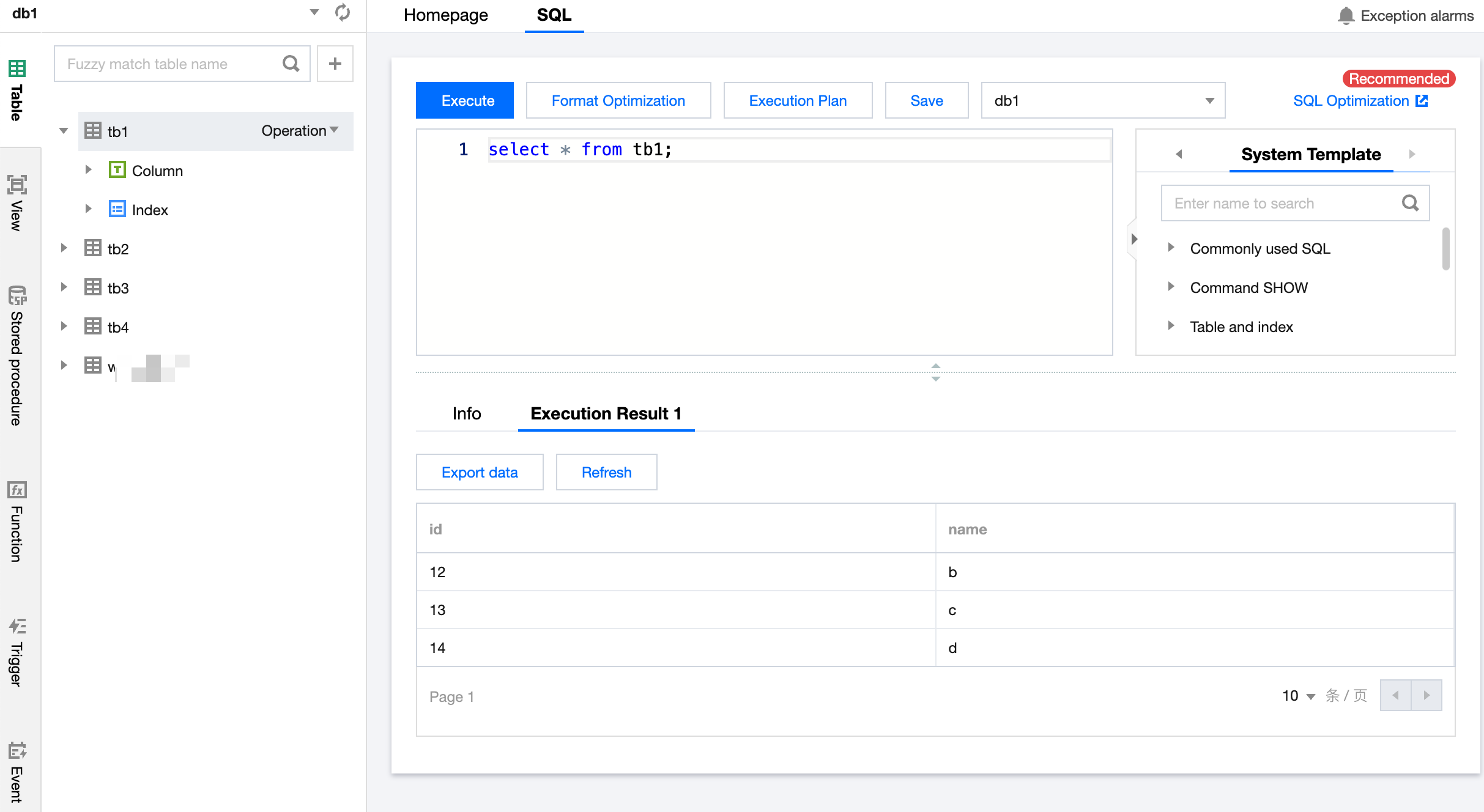Open the tb1 Operation dropdown
The image size is (1484, 812).
pos(300,131)
